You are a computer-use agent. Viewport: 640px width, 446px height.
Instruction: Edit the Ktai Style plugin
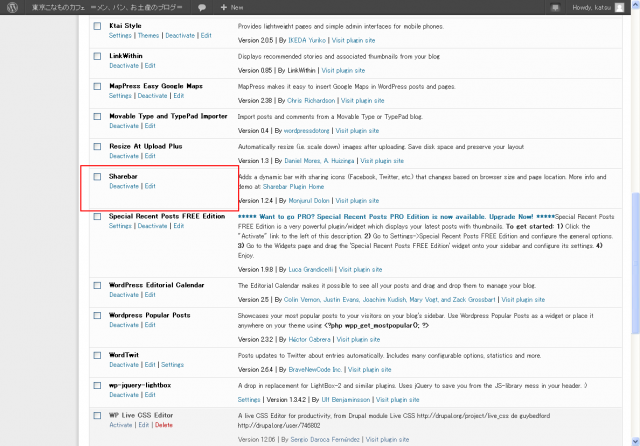[206, 36]
